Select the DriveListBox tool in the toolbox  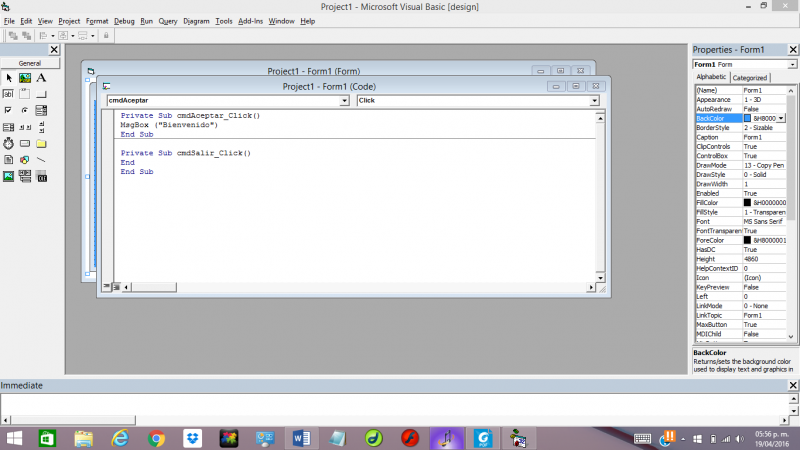tap(25, 143)
